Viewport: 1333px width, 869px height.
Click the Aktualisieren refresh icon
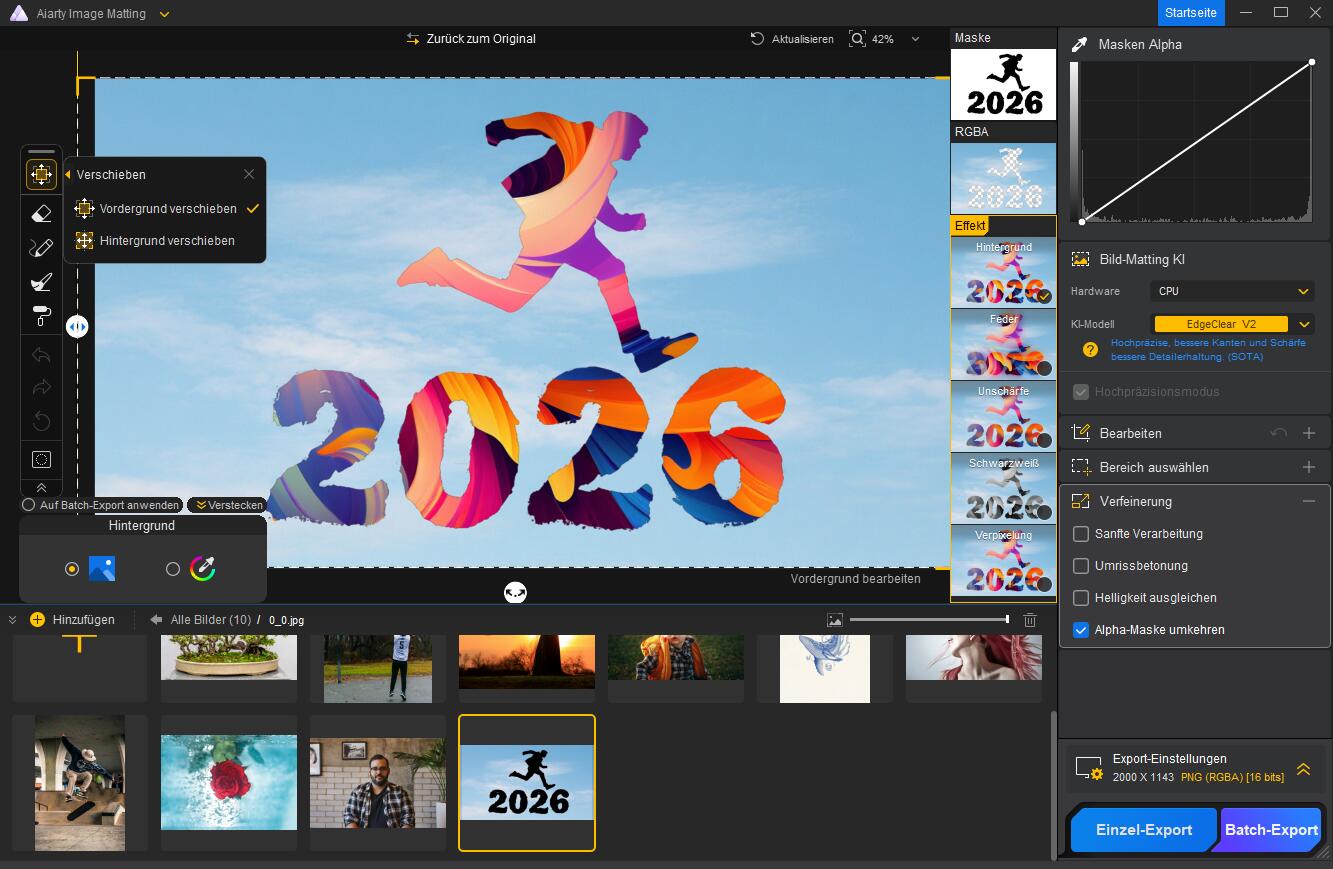(x=758, y=39)
